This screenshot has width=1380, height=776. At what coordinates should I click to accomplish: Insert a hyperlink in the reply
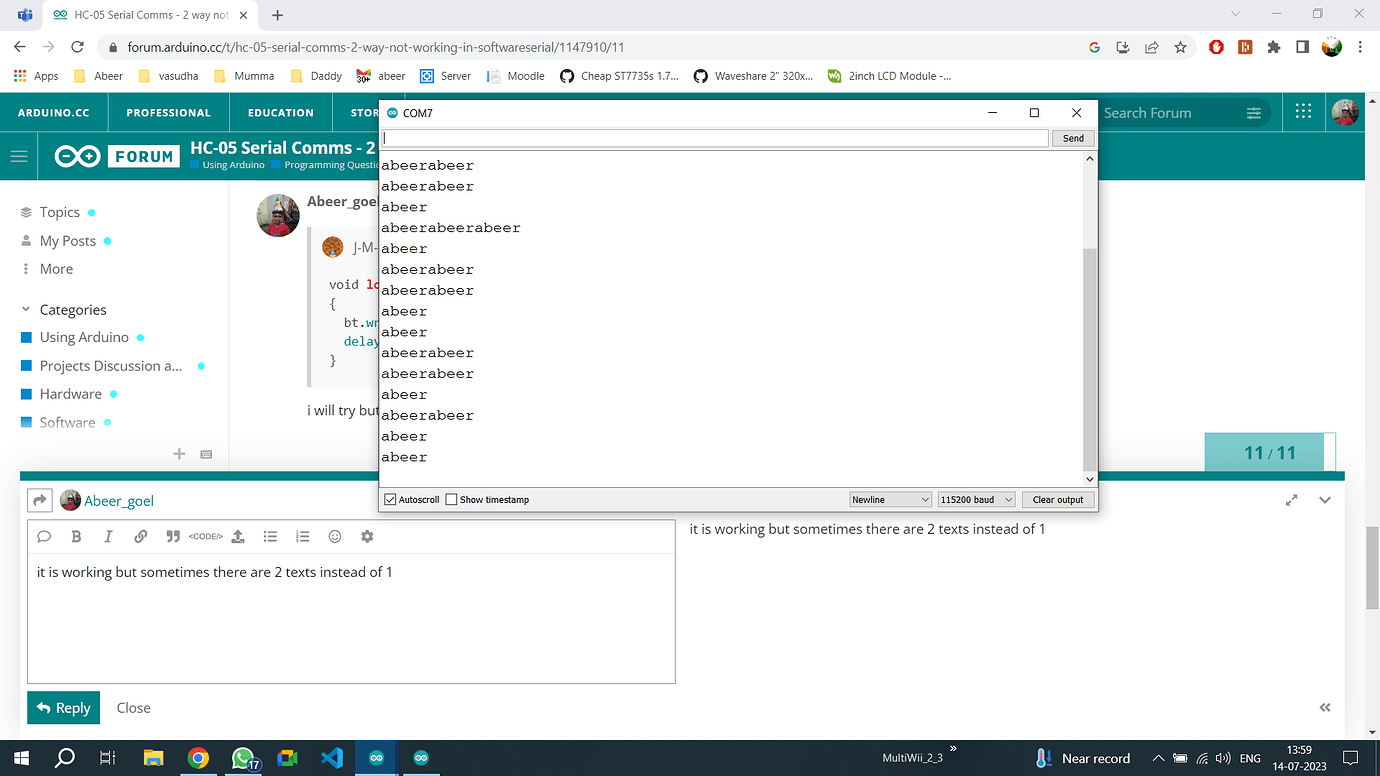pyautogui.click(x=140, y=536)
